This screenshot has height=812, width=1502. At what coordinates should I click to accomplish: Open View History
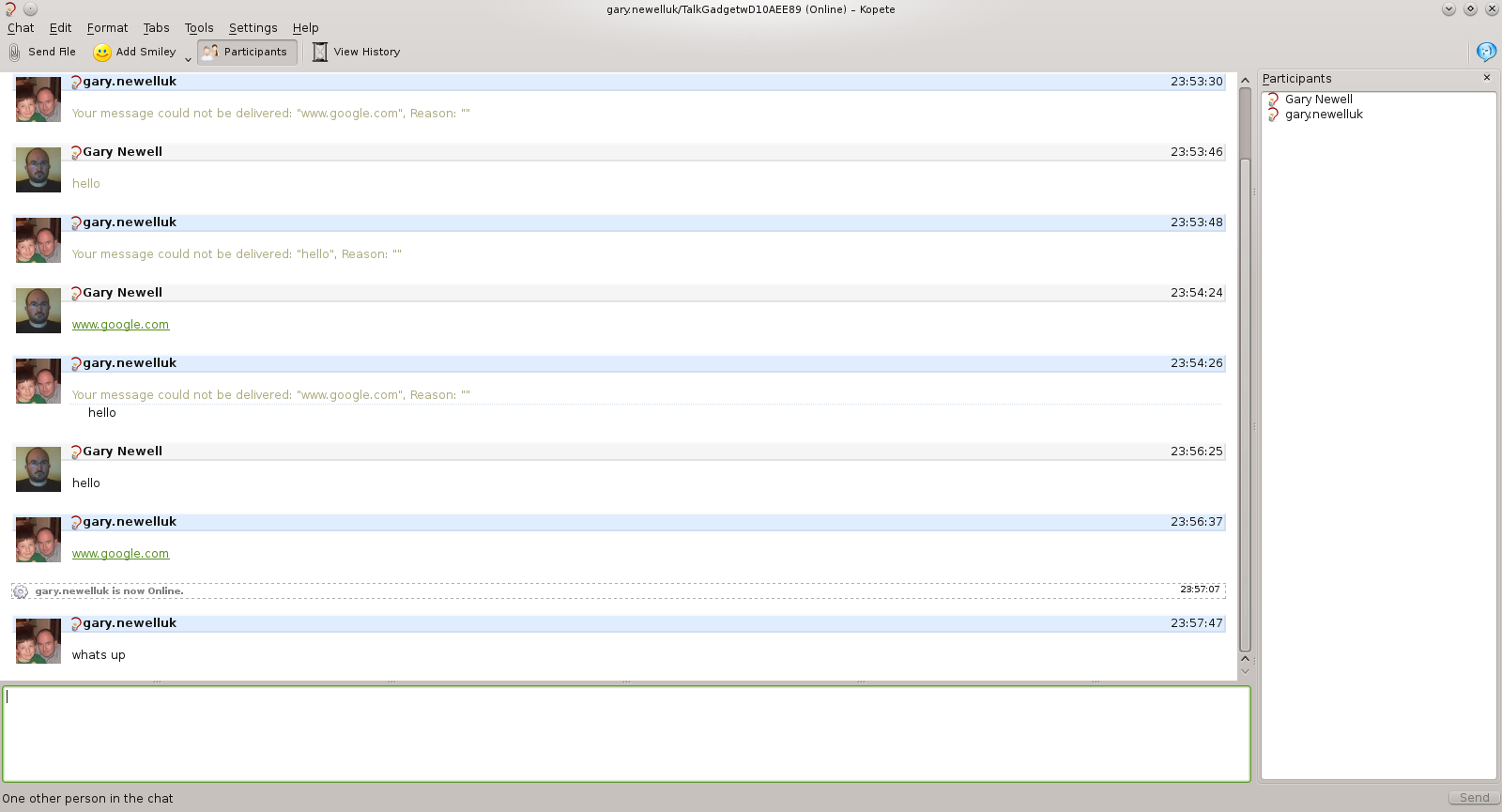(357, 53)
